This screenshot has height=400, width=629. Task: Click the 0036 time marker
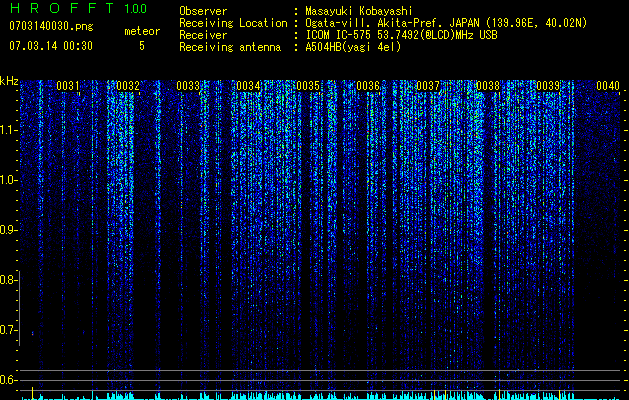pyautogui.click(x=368, y=86)
